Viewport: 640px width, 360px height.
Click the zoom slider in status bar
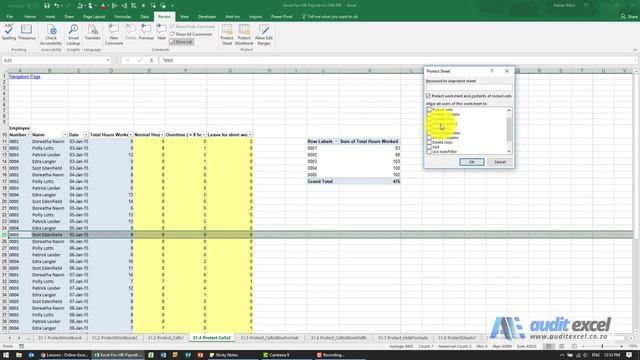coord(602,346)
